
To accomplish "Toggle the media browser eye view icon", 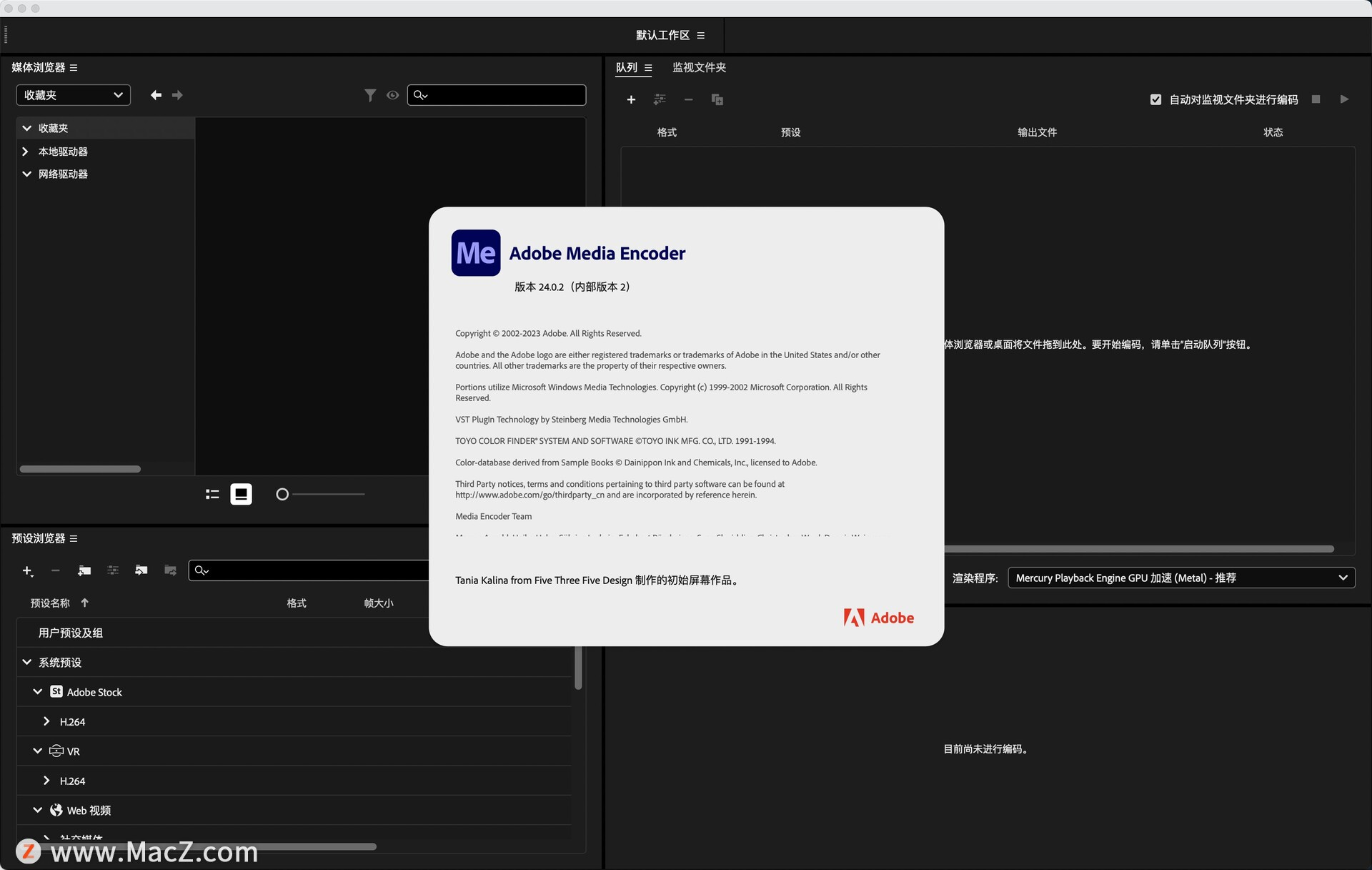I will point(392,95).
